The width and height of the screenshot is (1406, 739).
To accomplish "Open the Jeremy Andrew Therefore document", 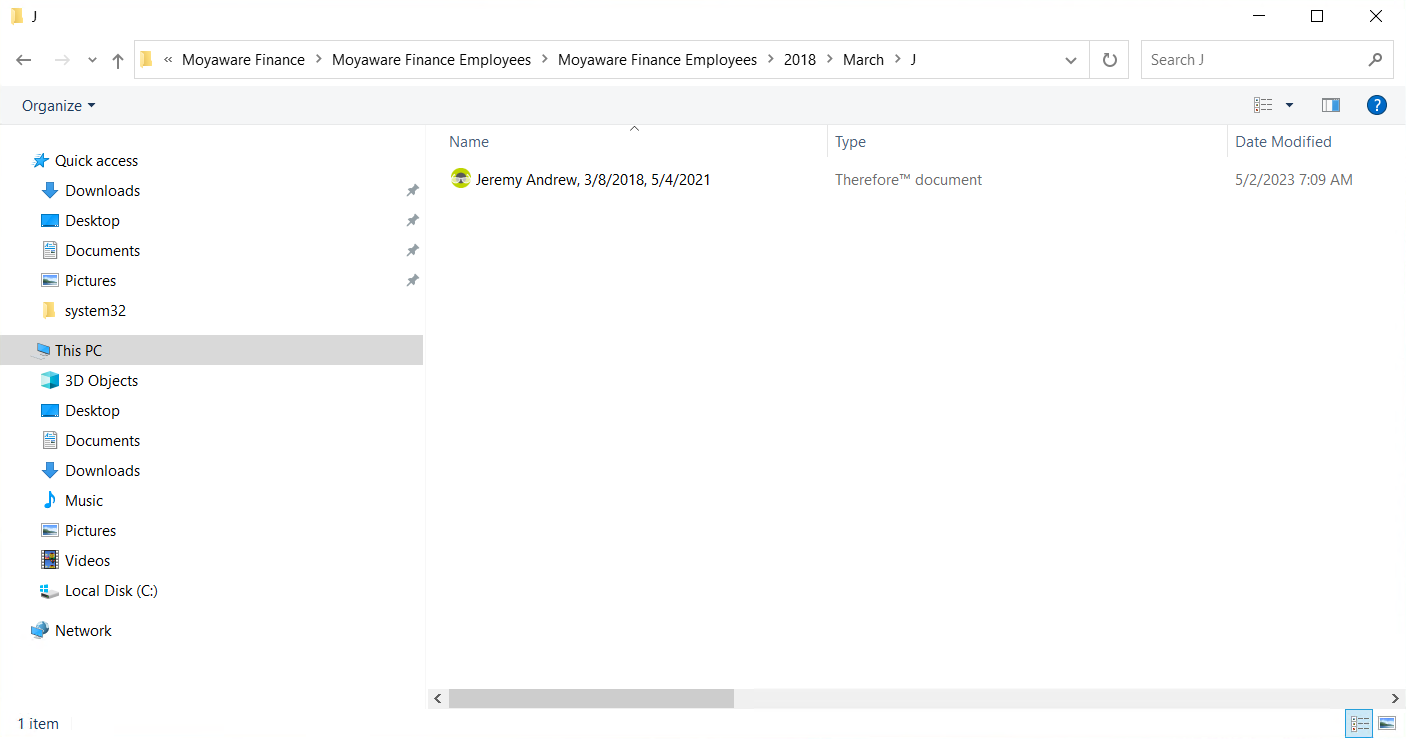I will [x=593, y=179].
